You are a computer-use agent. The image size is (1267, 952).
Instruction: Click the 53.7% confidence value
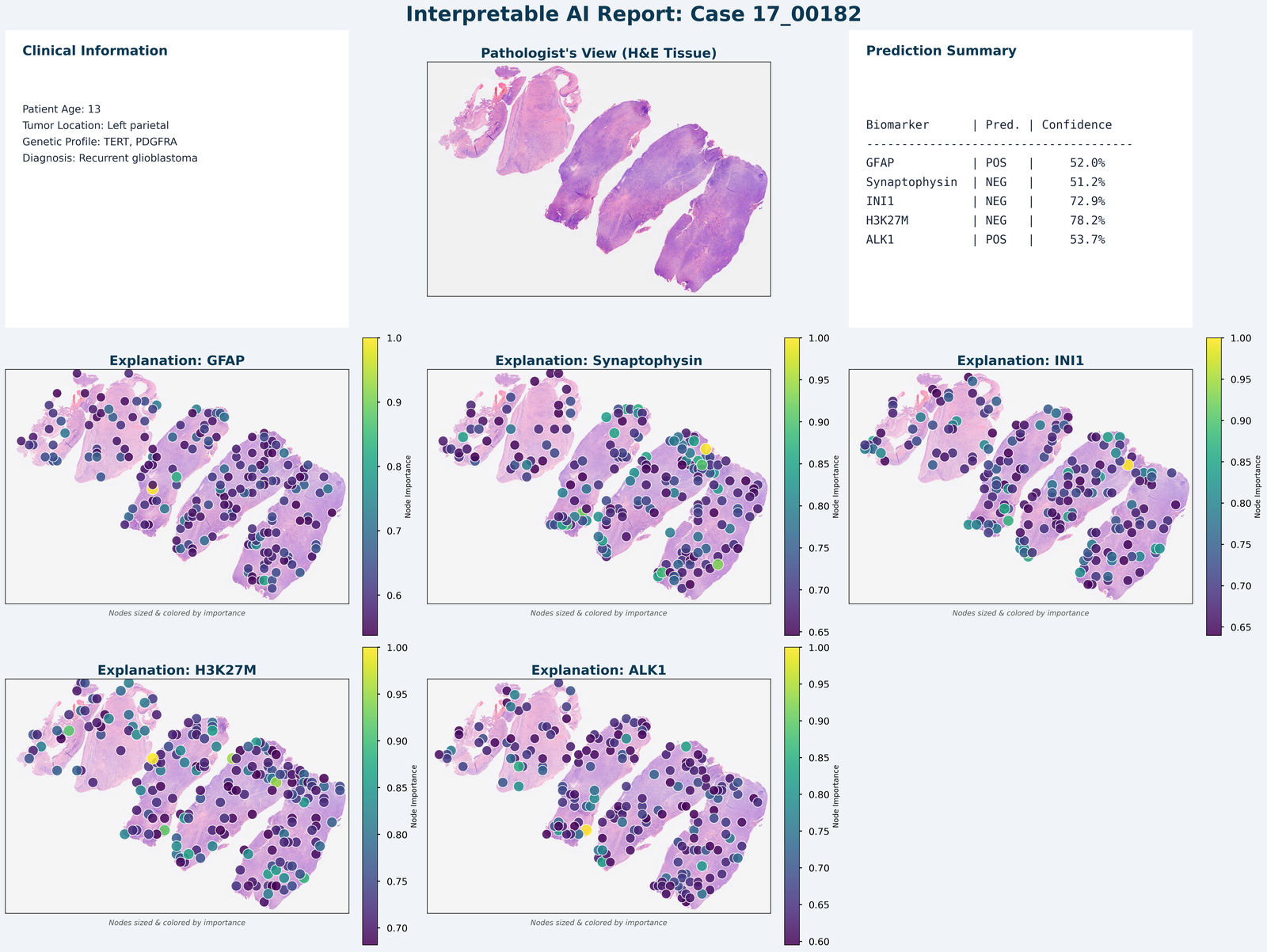coord(1087,239)
